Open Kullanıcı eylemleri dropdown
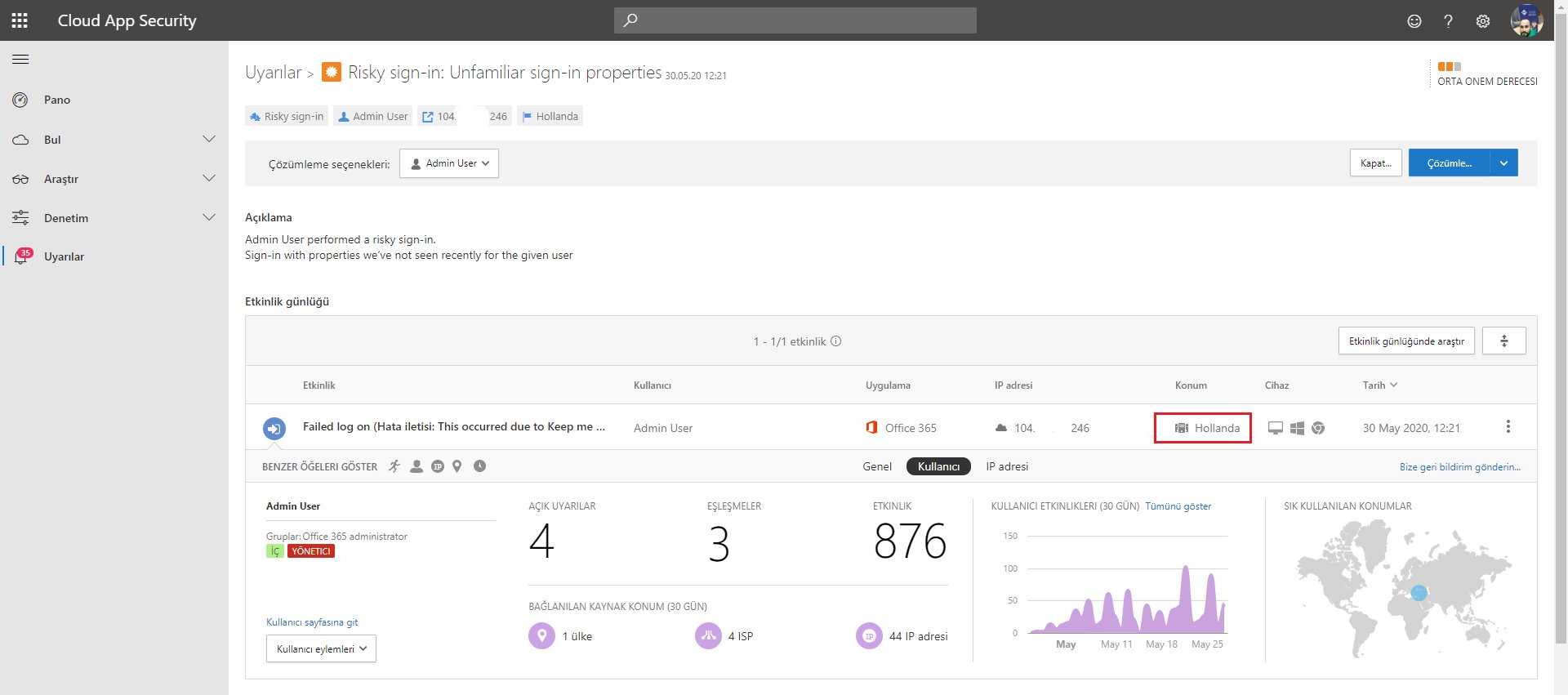Image resolution: width=1568 pixels, height=695 pixels. tap(321, 648)
